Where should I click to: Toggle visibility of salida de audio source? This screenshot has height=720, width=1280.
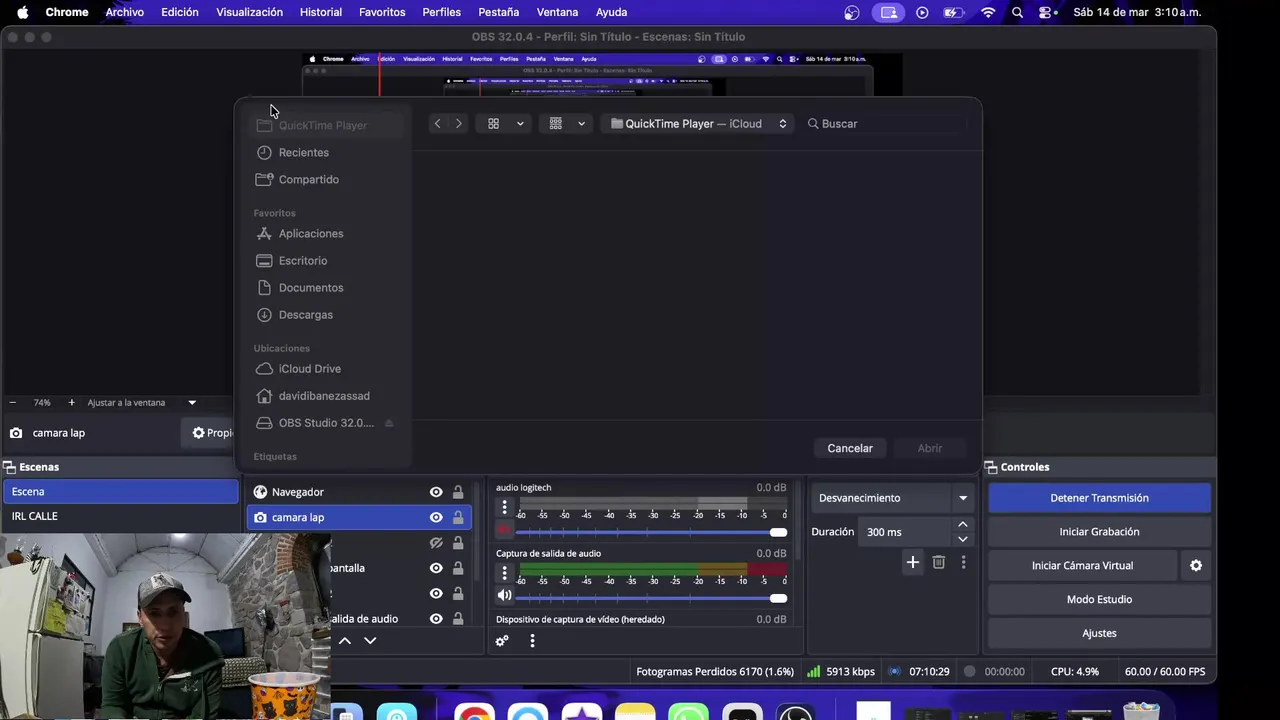tap(436, 619)
